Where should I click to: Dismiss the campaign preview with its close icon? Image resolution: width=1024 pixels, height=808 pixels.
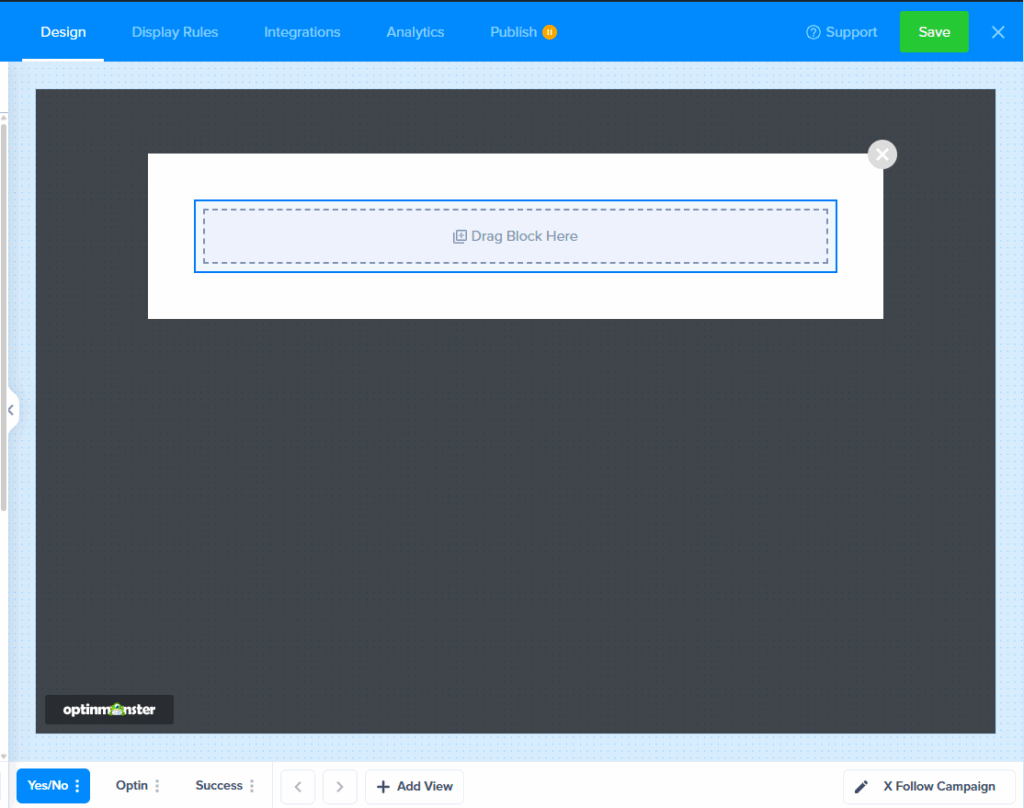pos(881,154)
